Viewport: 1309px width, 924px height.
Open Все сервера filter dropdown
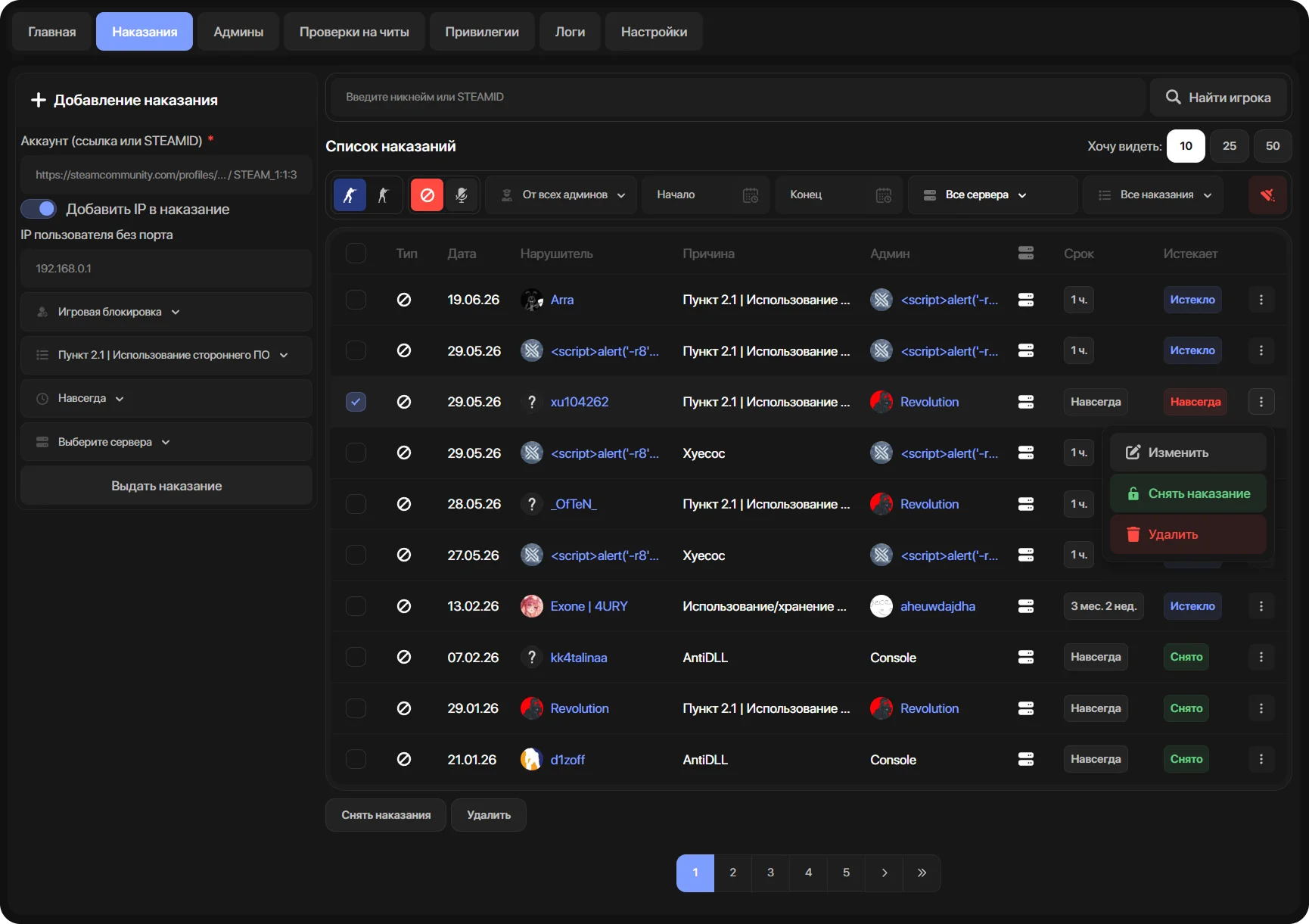993,195
